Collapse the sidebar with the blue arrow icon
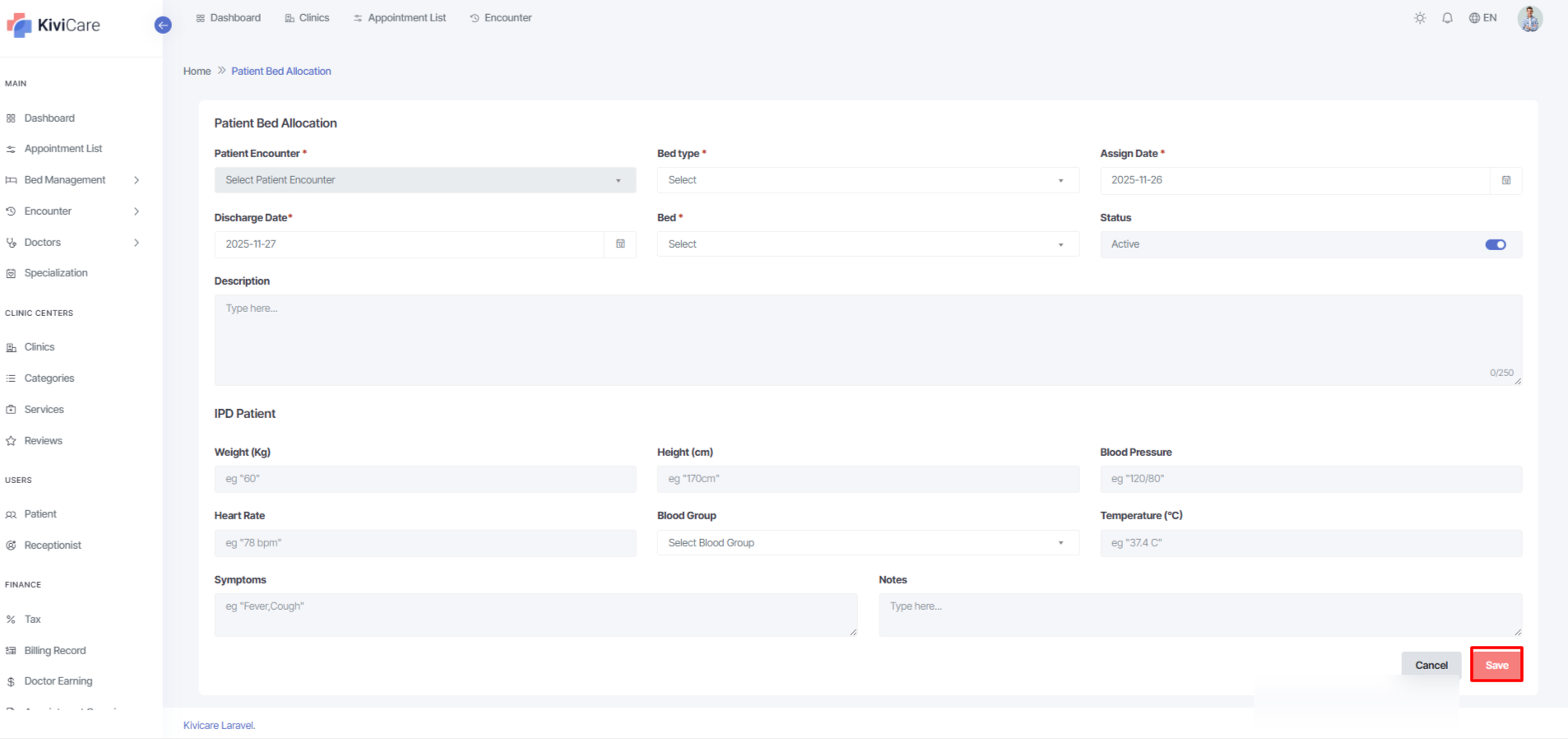 [x=163, y=26]
